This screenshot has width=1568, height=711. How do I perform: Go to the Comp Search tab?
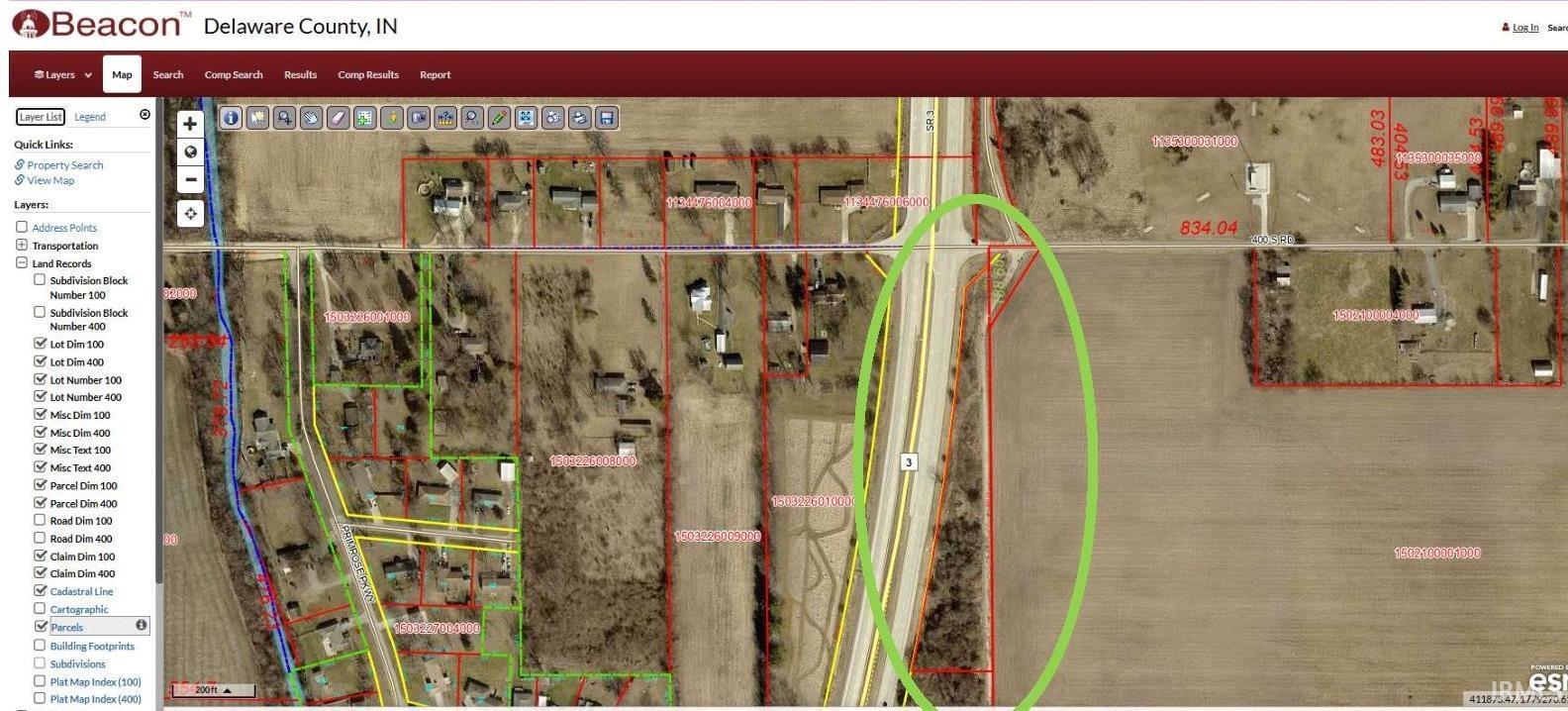[x=234, y=74]
